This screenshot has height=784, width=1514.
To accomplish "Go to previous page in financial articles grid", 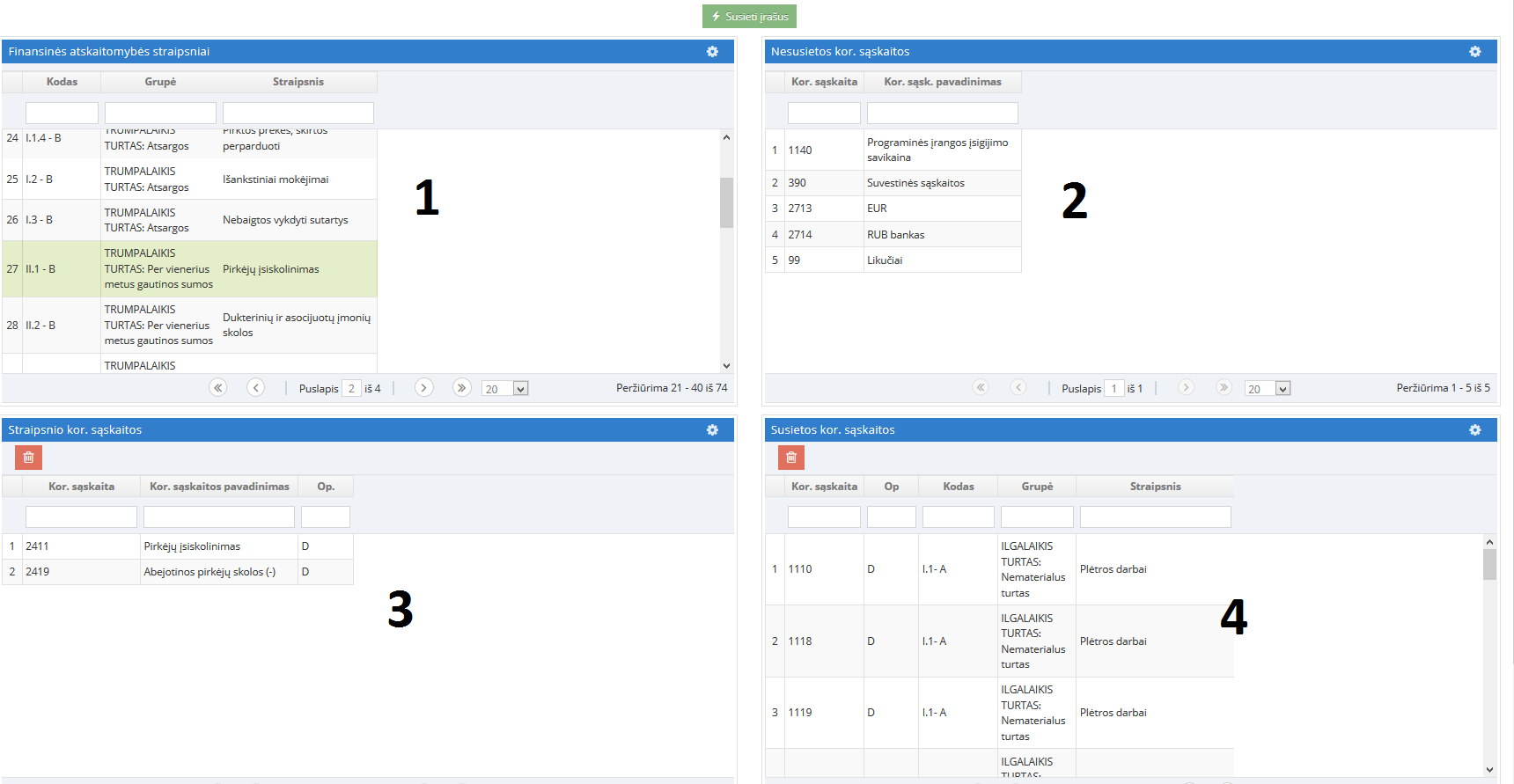I will (255, 388).
